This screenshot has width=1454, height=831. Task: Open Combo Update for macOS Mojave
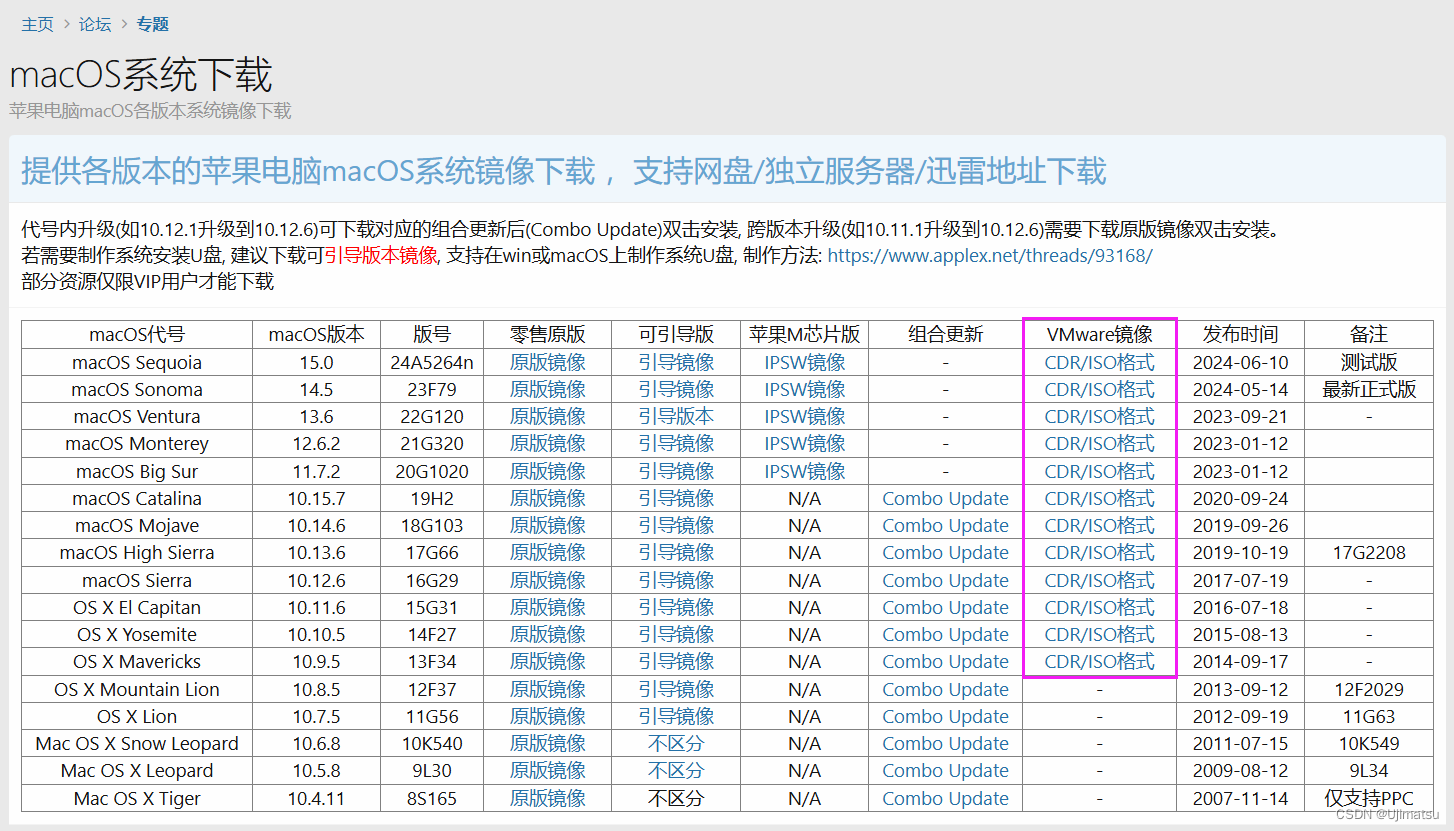[945, 525]
